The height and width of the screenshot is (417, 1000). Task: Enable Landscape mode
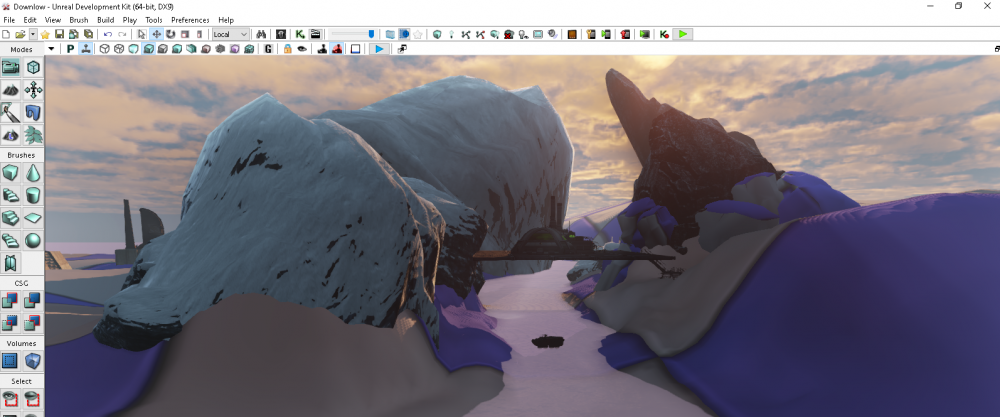point(11,135)
